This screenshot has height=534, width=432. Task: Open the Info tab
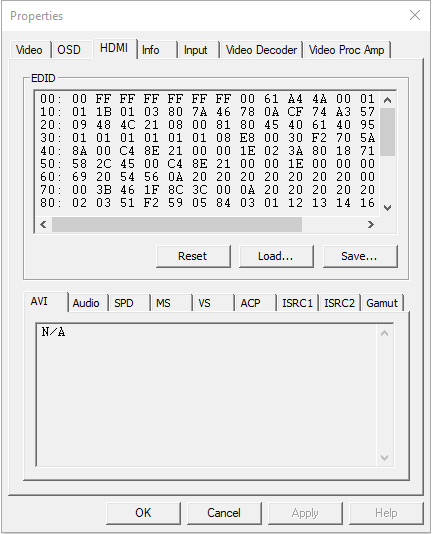point(157,50)
